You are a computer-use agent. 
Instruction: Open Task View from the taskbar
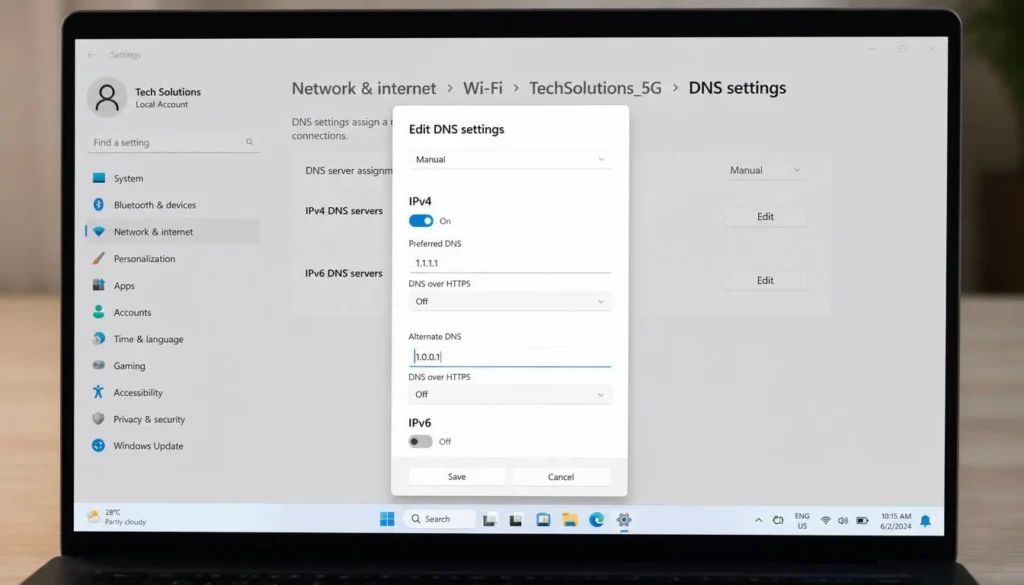click(490, 520)
